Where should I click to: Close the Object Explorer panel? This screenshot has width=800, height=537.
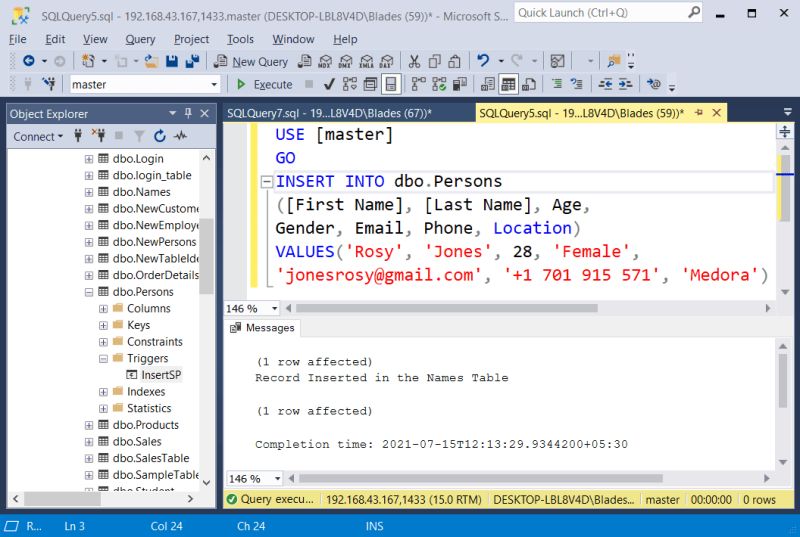205,113
